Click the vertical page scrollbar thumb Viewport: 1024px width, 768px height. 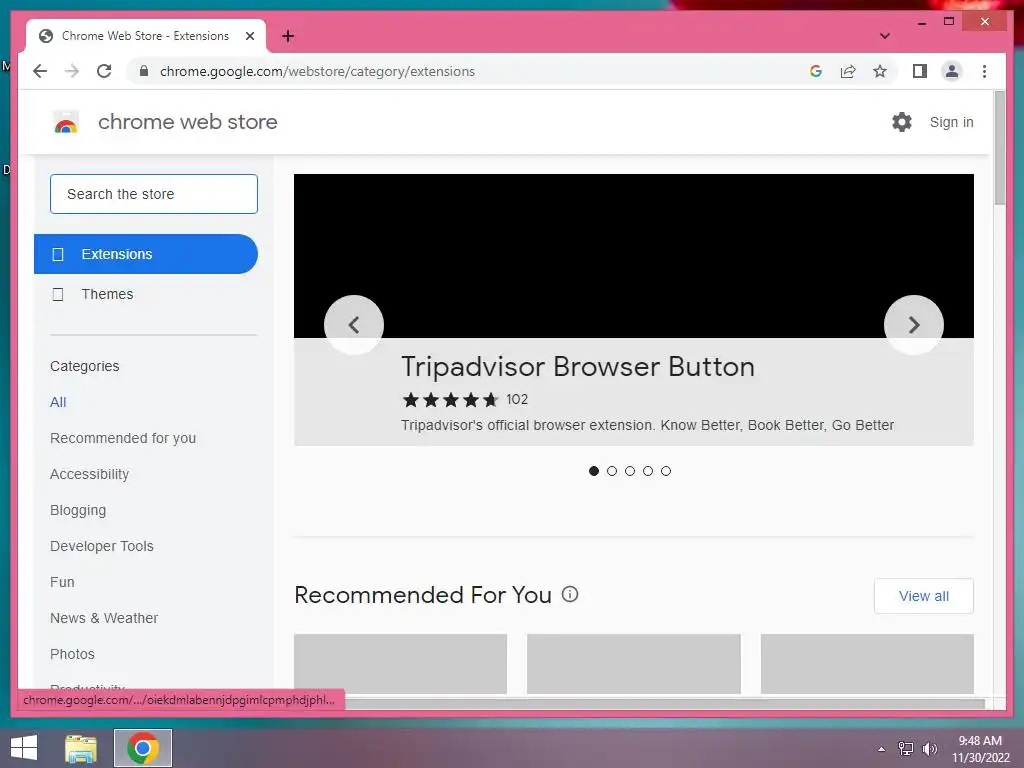tap(999, 148)
